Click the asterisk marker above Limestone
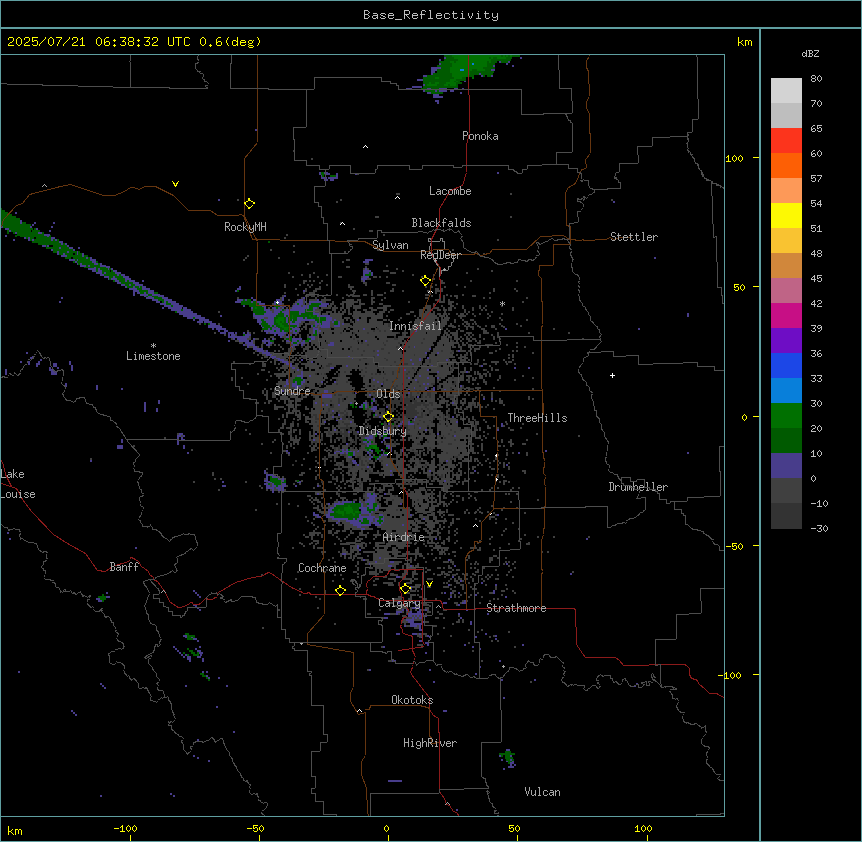The image size is (862, 842). pos(153,346)
